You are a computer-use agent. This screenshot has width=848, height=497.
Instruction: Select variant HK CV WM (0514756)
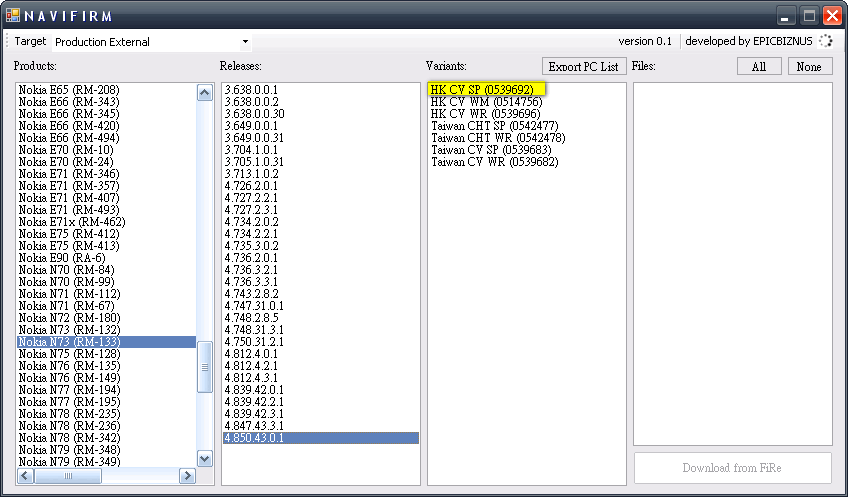point(486,102)
